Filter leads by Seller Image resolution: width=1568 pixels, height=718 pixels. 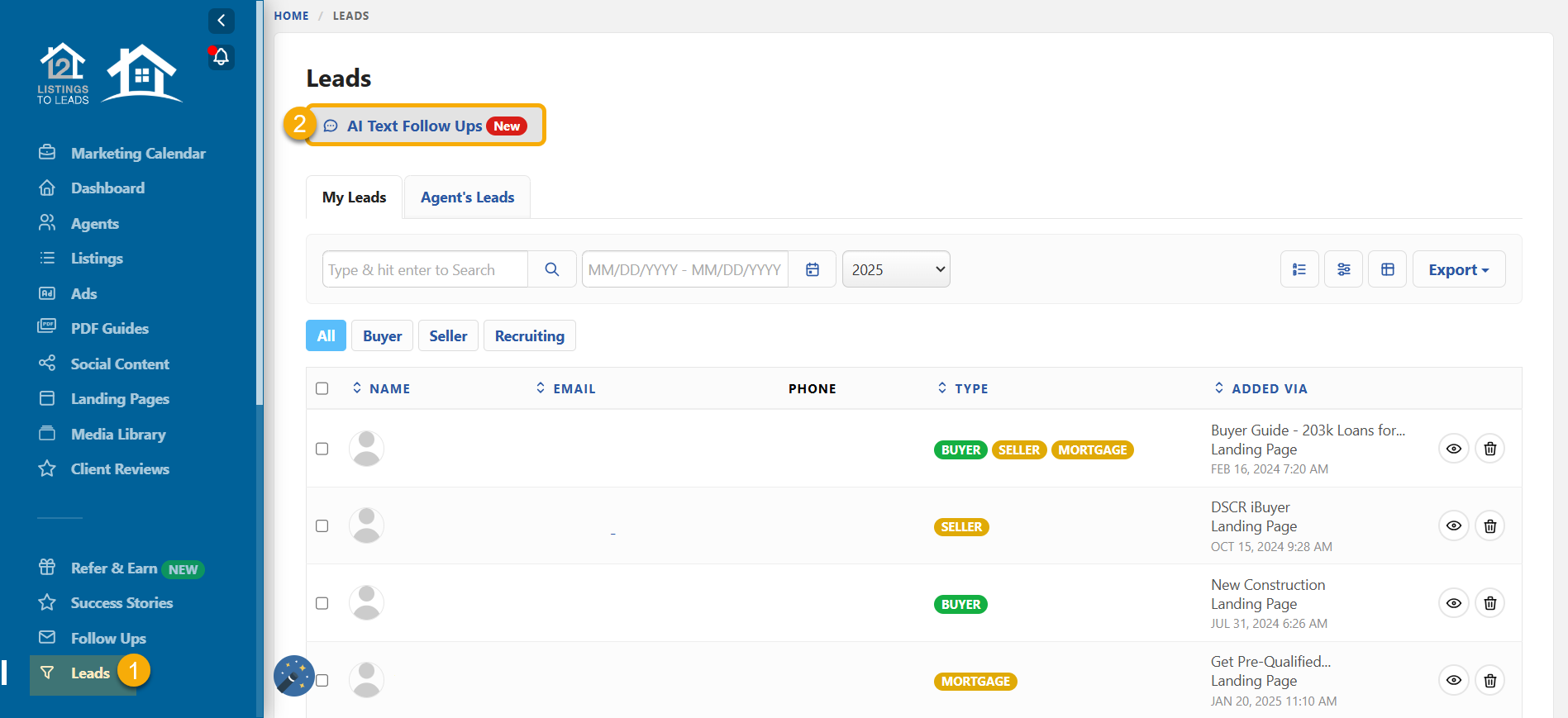tap(448, 336)
